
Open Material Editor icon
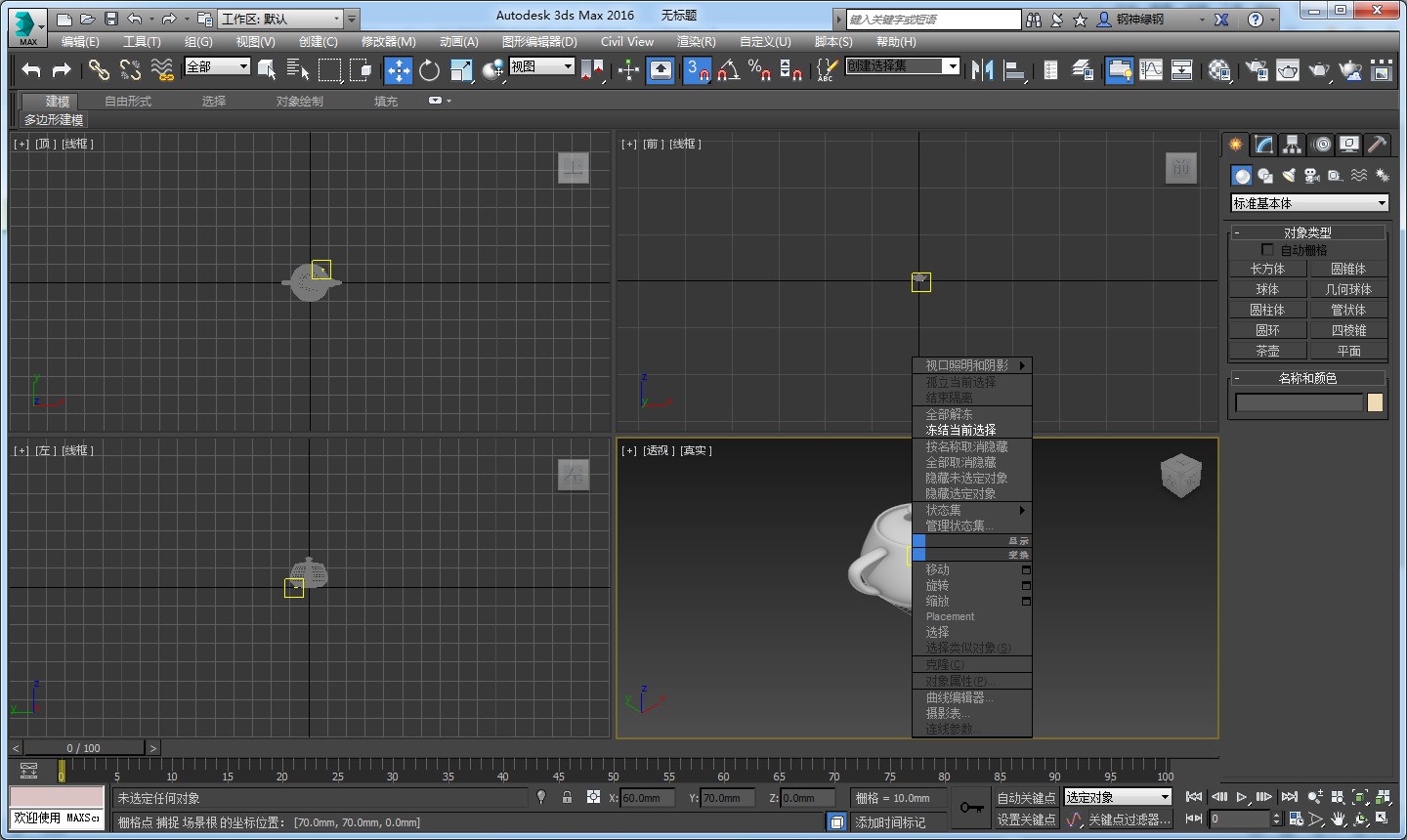tap(1219, 69)
